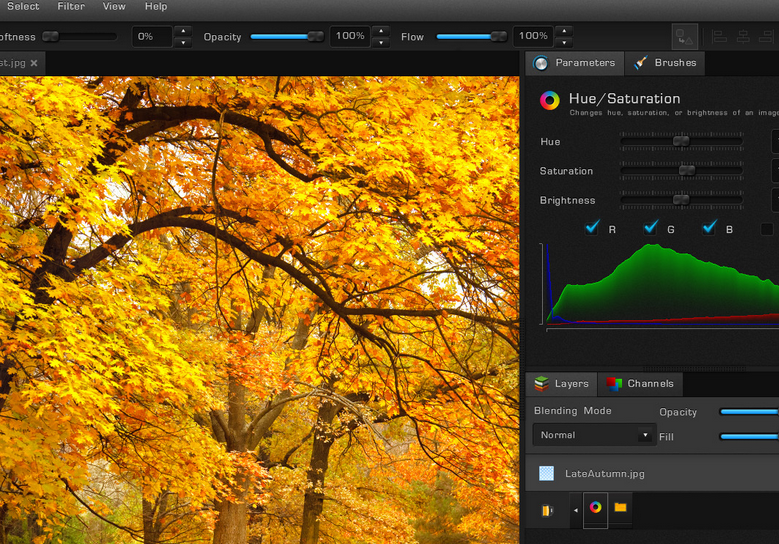Click the align left icon in toolbar
This screenshot has height=544, width=779.
pos(720,37)
